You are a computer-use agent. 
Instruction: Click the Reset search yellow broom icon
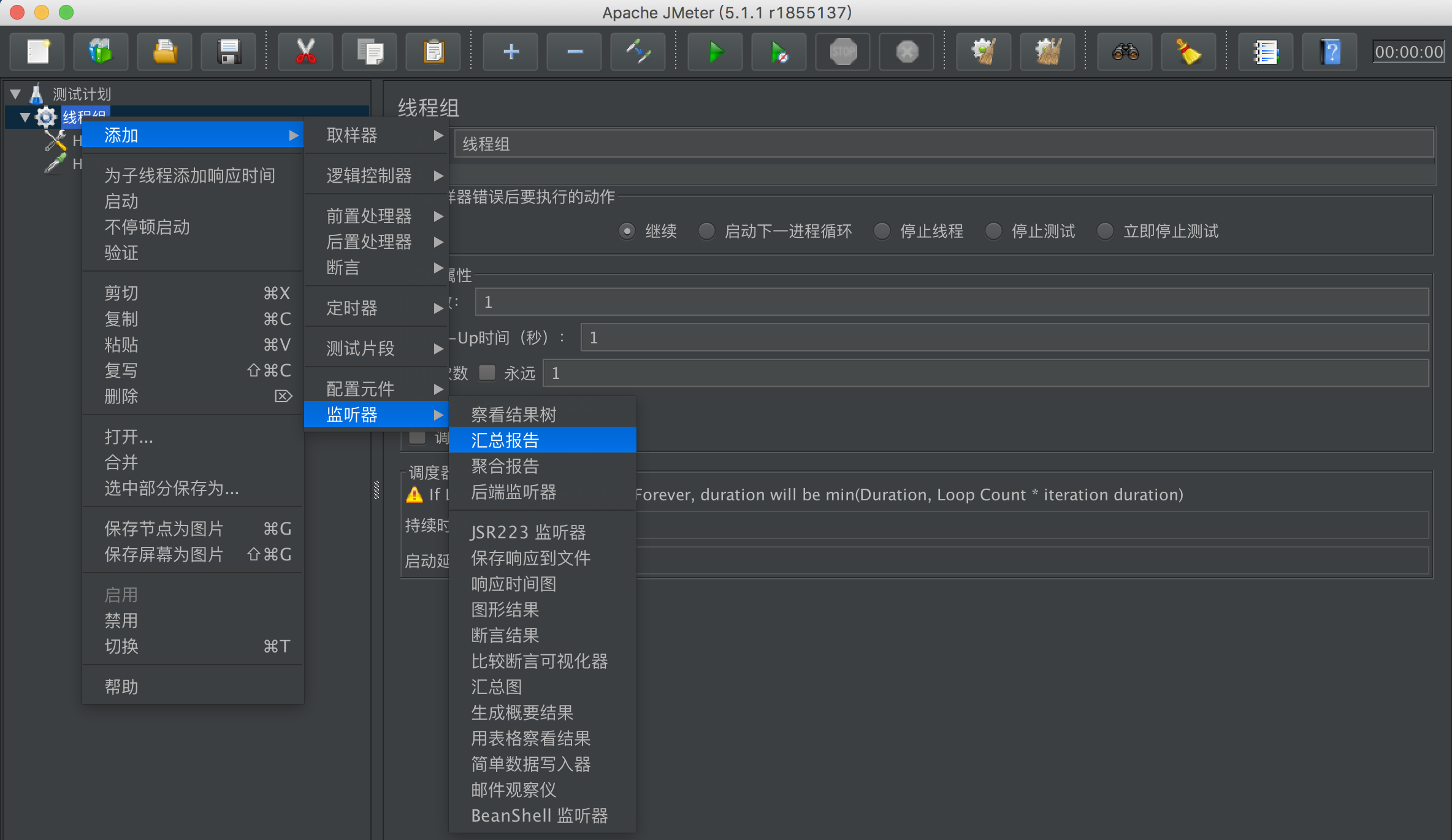(x=1189, y=52)
